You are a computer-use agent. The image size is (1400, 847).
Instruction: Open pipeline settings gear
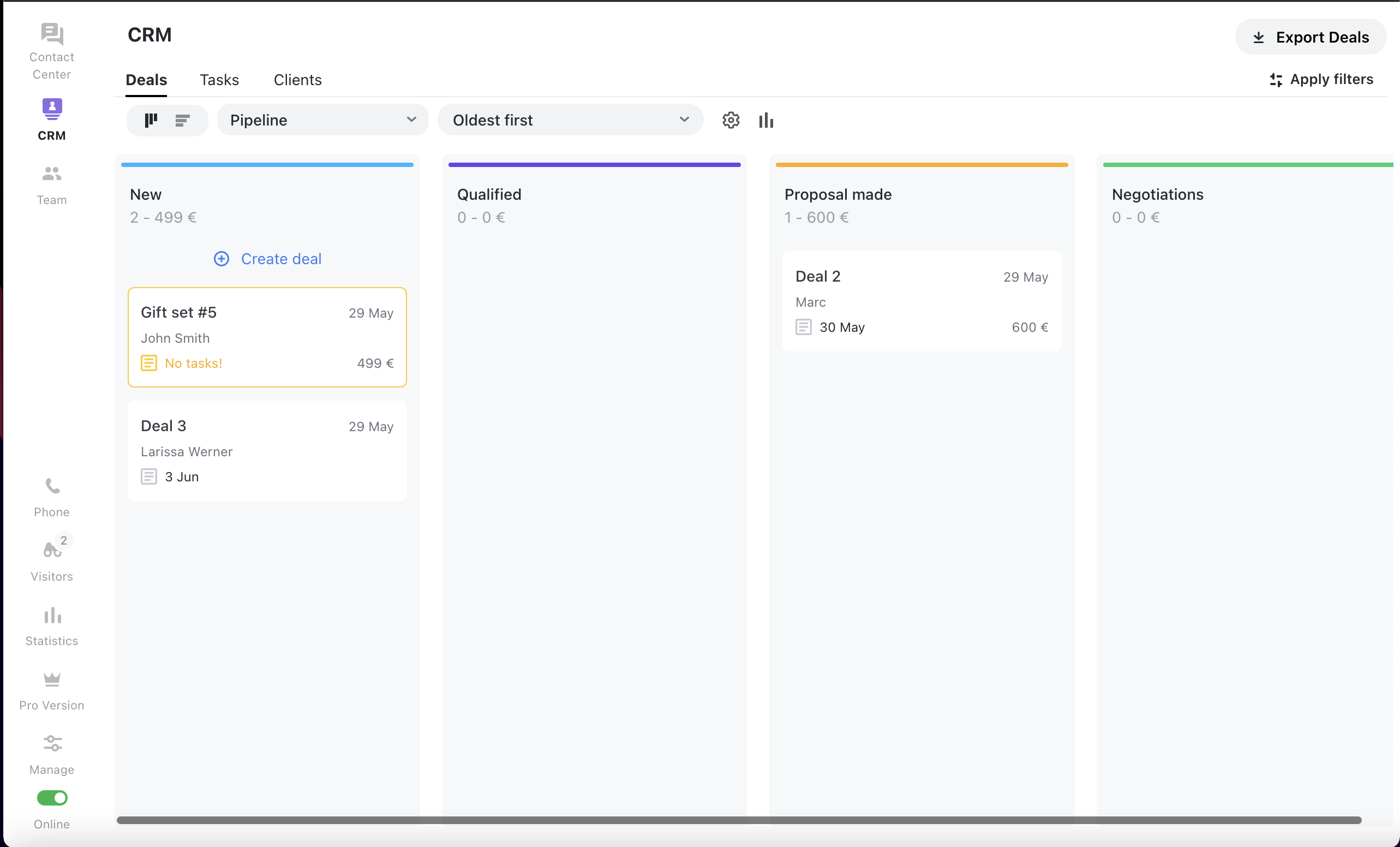(x=731, y=120)
